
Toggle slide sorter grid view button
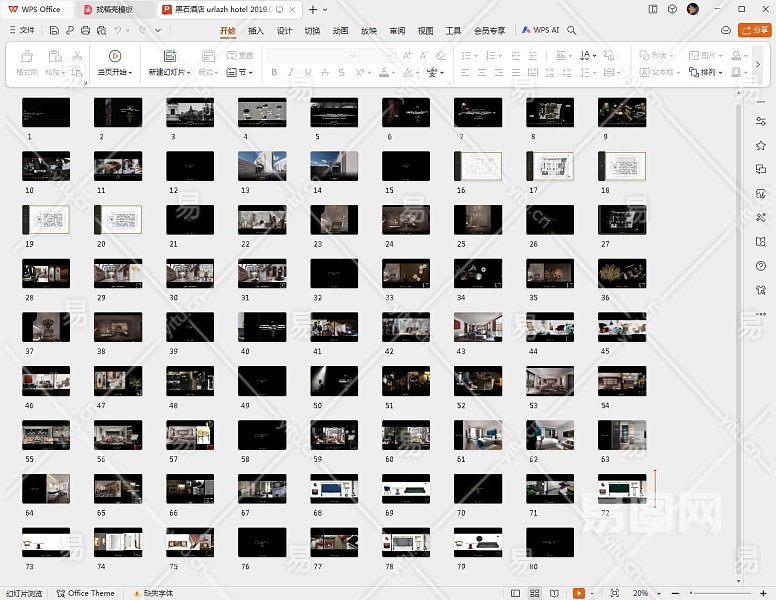click(x=535, y=593)
